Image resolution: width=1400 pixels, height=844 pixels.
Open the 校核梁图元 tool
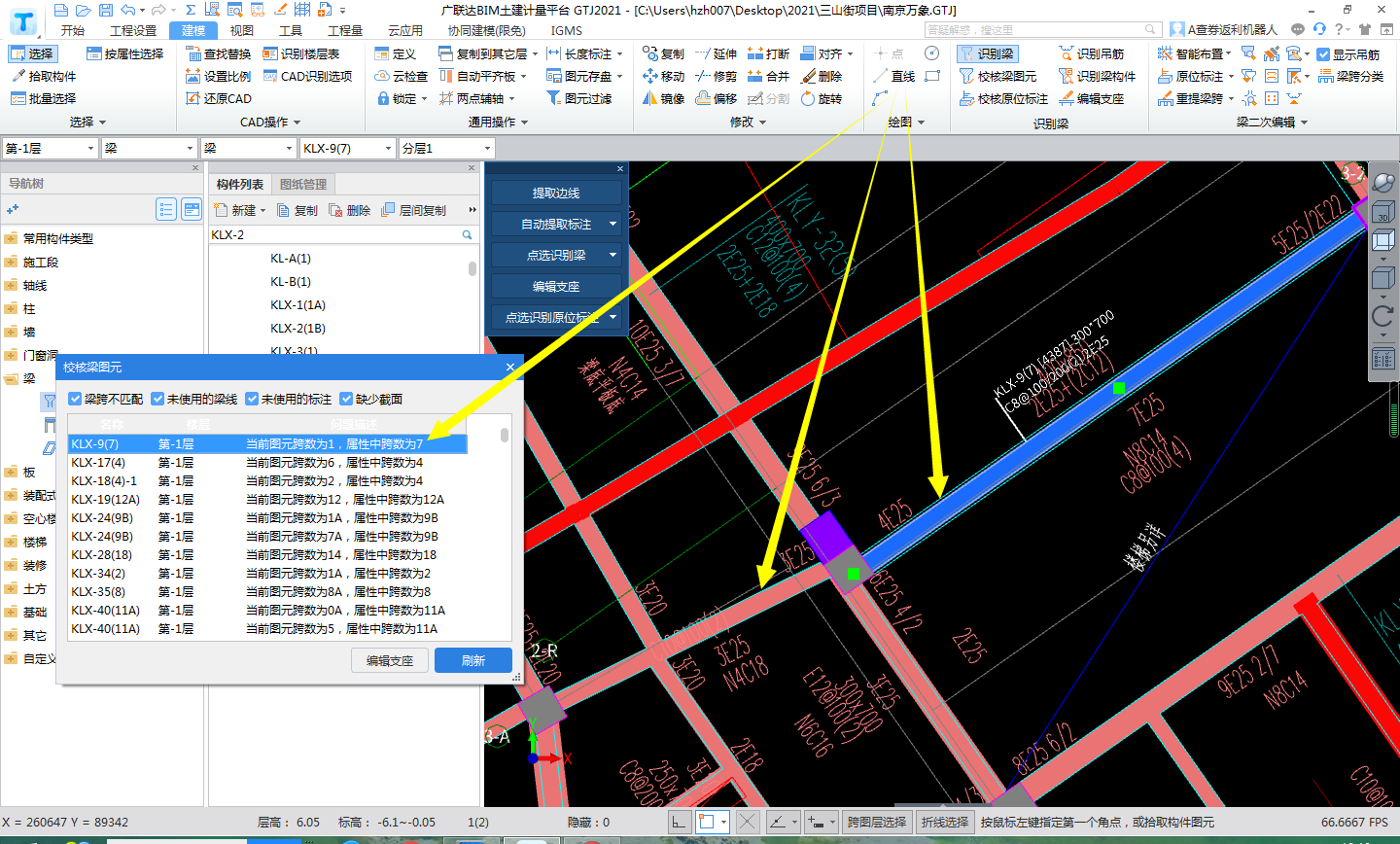[997, 76]
